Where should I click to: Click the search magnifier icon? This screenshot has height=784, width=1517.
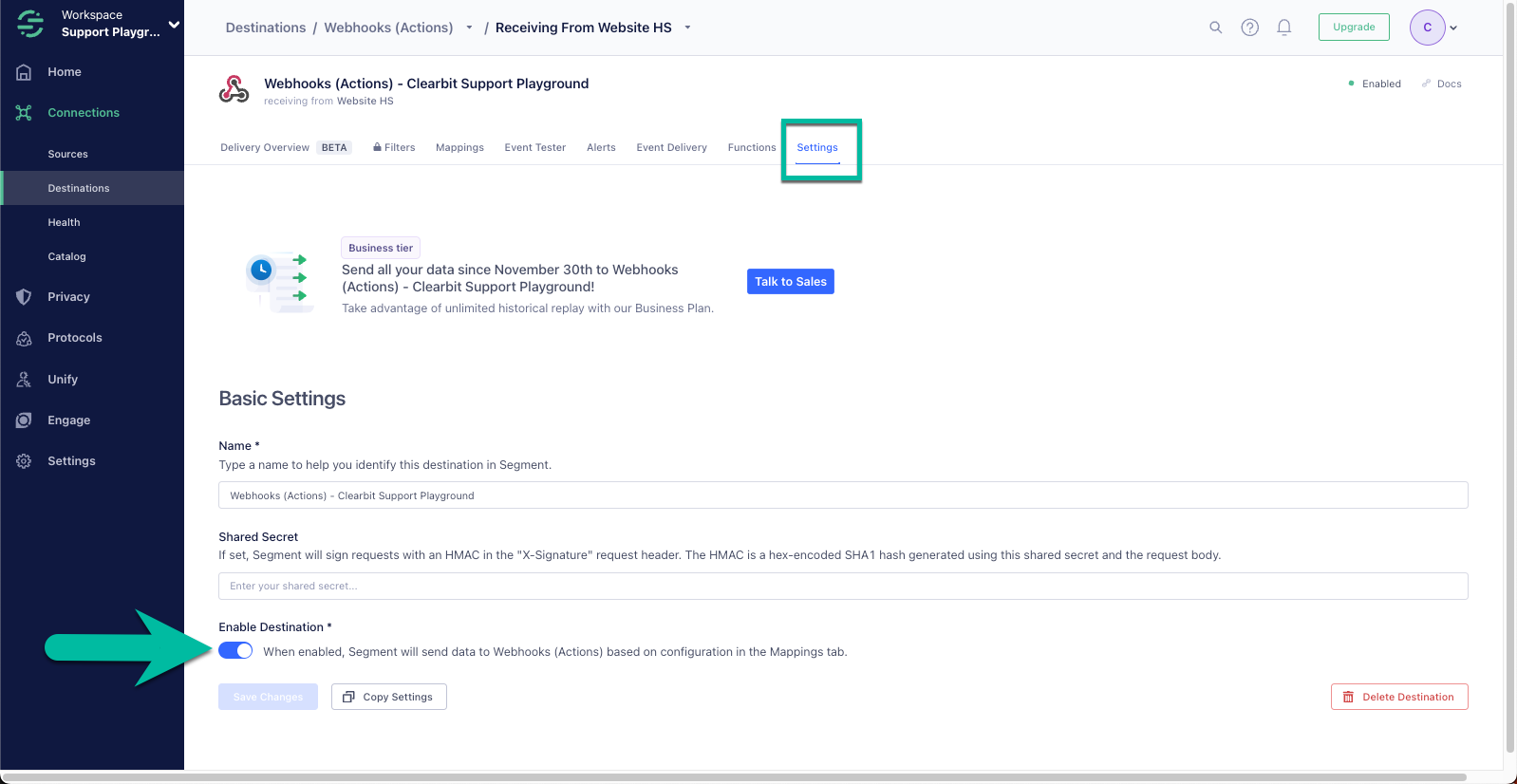pyautogui.click(x=1215, y=28)
